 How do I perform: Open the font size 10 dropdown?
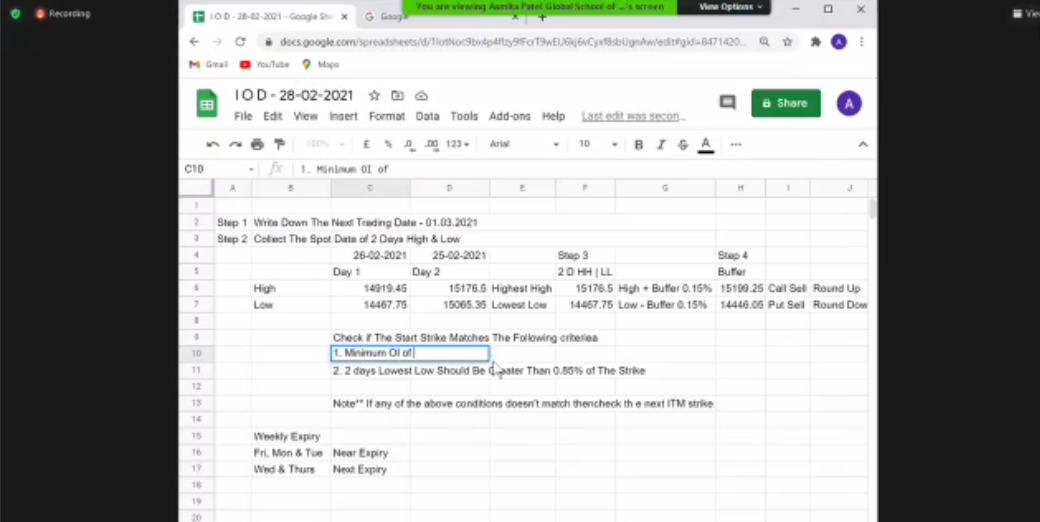pos(598,144)
